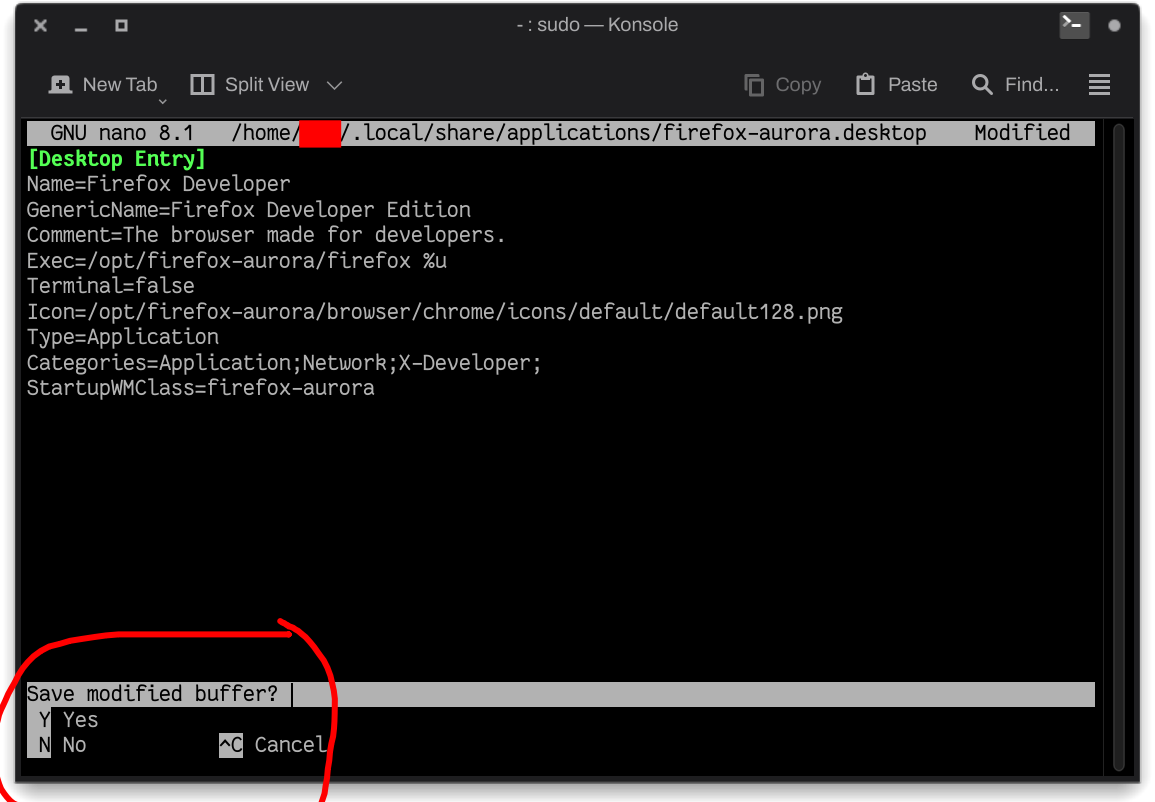Expand the New Tab dropdown arrow

click(x=163, y=102)
